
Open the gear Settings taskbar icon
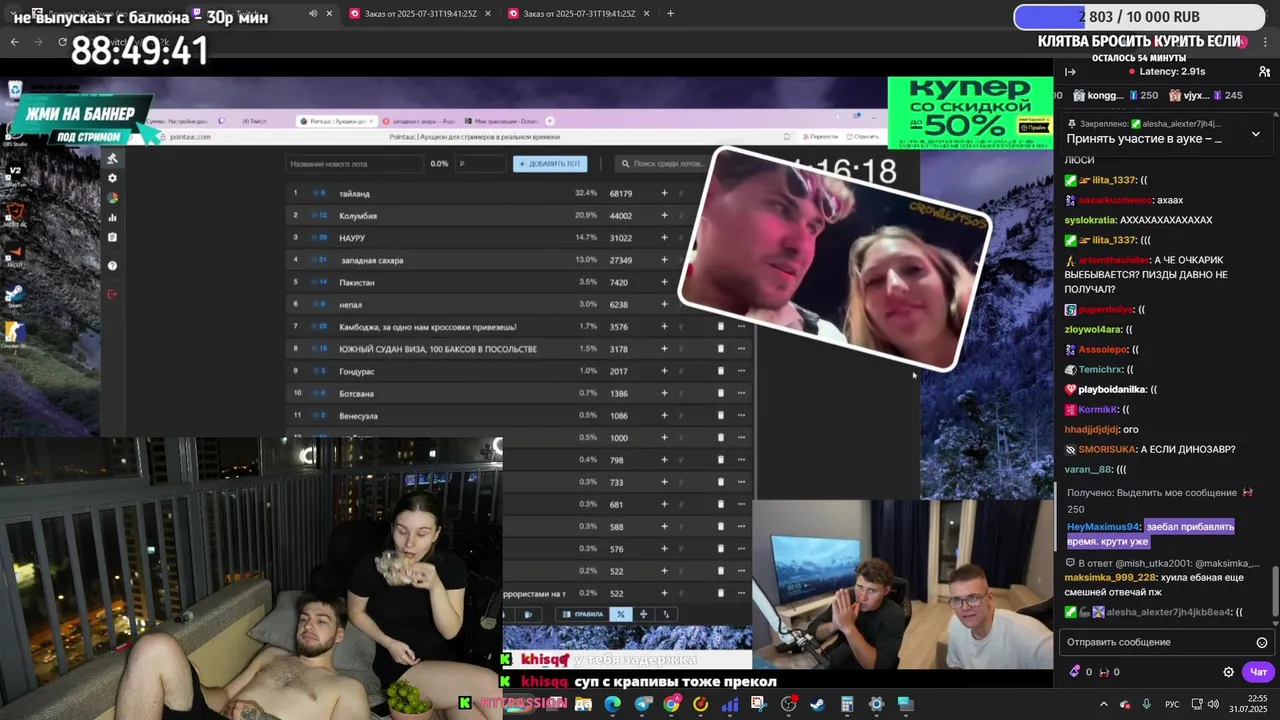876,704
